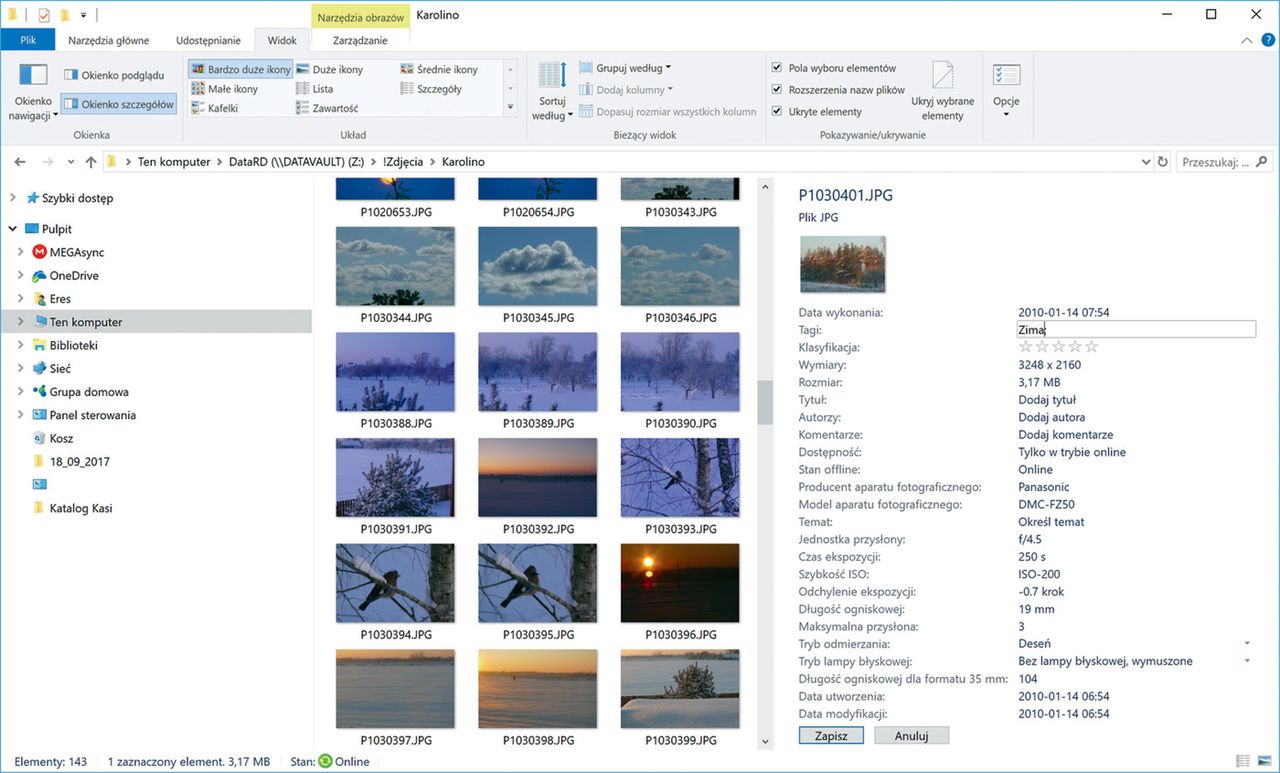Image resolution: width=1280 pixels, height=773 pixels.
Task: Expand Szybki dostęp tree node
Action: (x=11, y=198)
